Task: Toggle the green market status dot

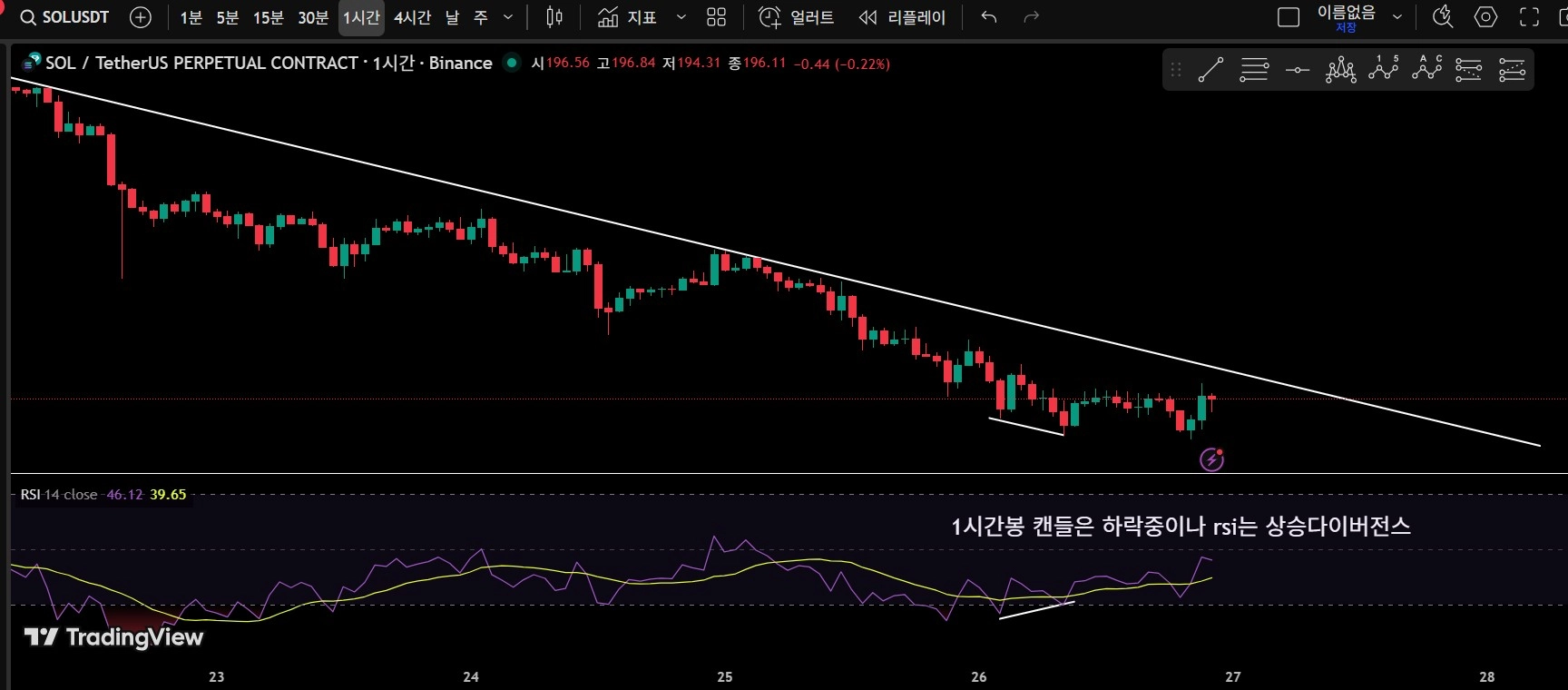Action: pos(512,63)
